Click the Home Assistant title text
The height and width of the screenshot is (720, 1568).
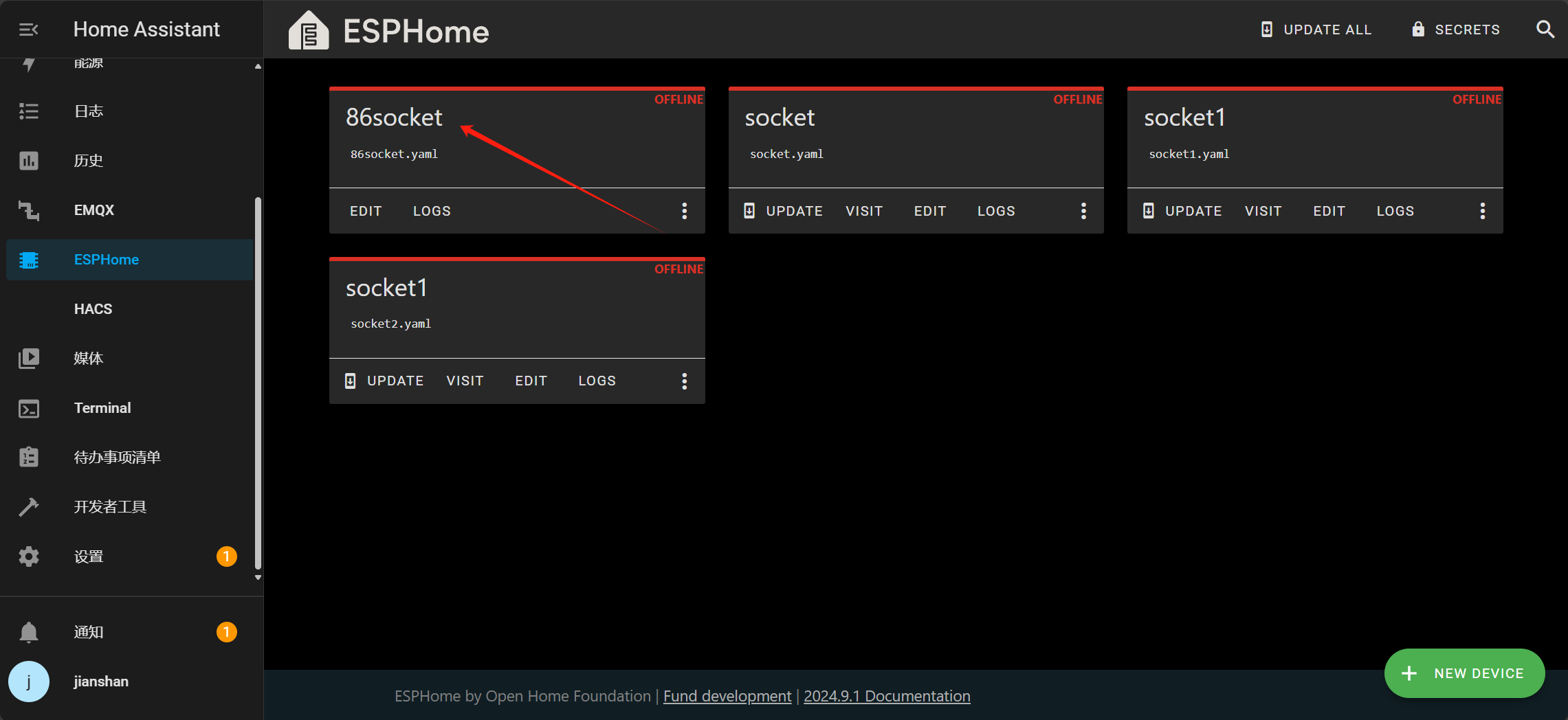146,30
